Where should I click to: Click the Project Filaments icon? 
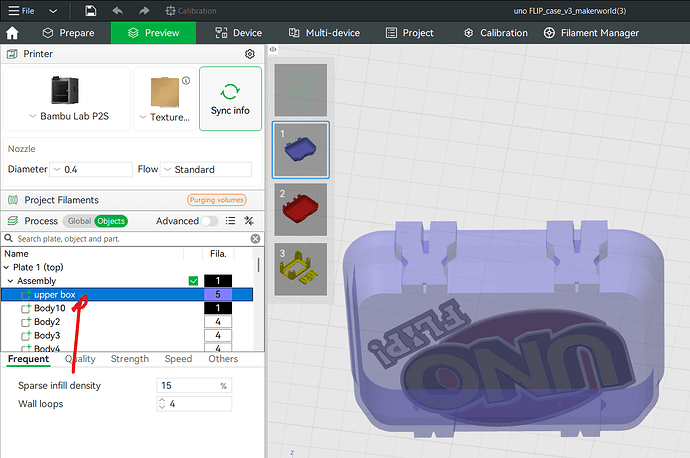pos(13,200)
